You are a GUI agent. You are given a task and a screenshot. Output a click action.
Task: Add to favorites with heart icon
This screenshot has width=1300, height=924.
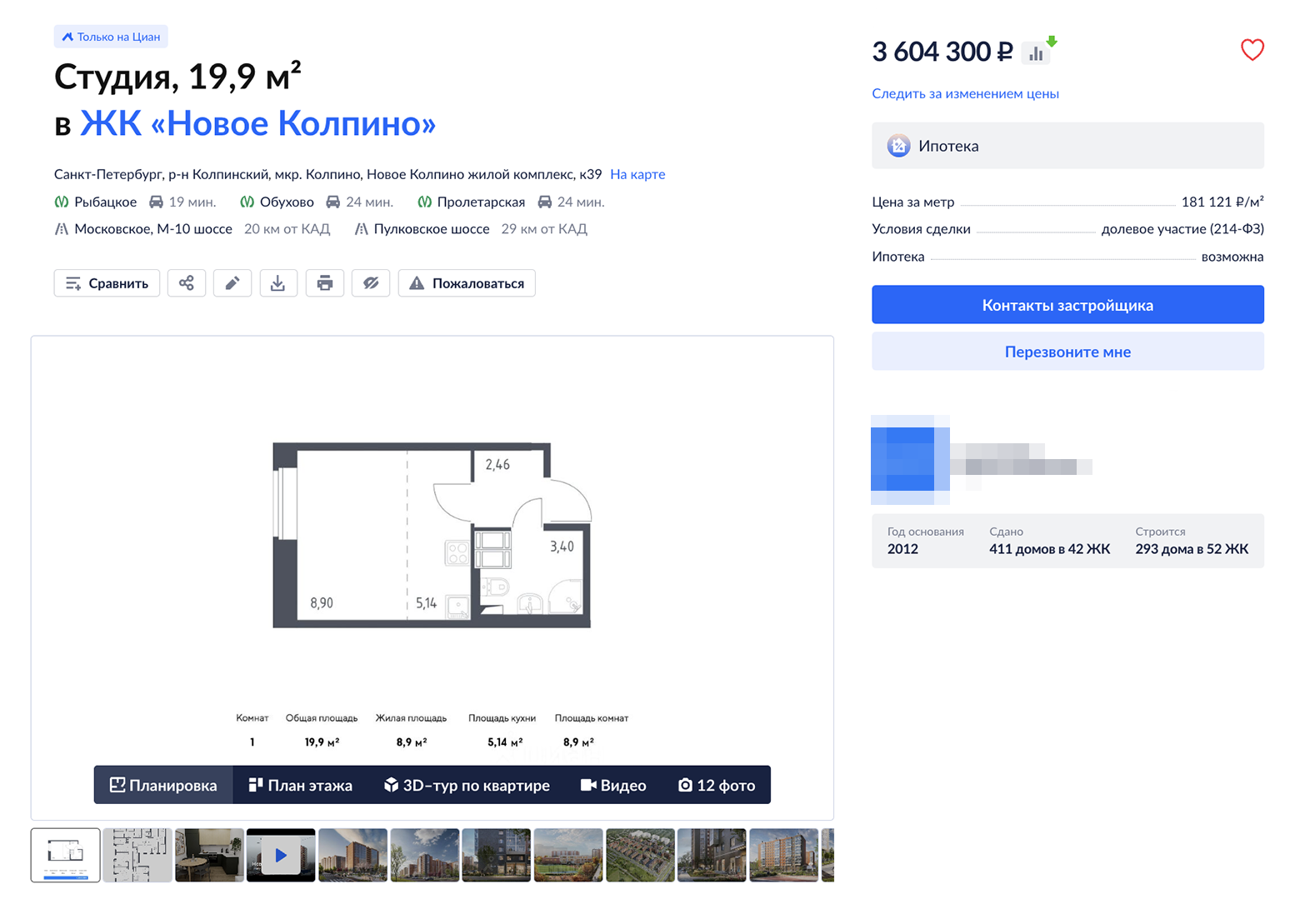click(1252, 50)
